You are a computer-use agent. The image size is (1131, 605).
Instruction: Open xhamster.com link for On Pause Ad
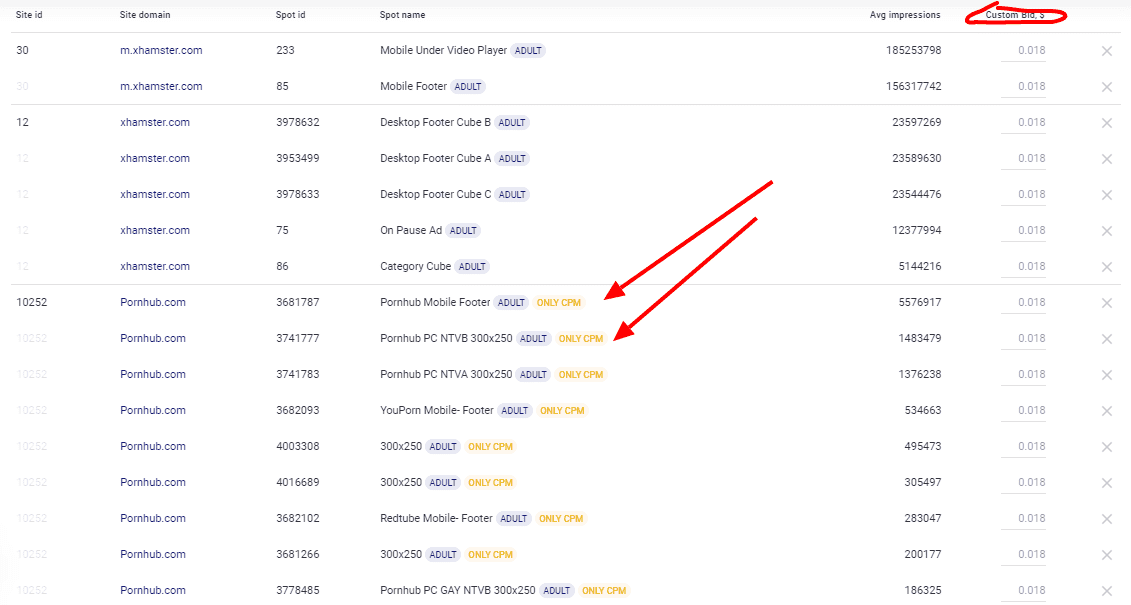click(155, 231)
